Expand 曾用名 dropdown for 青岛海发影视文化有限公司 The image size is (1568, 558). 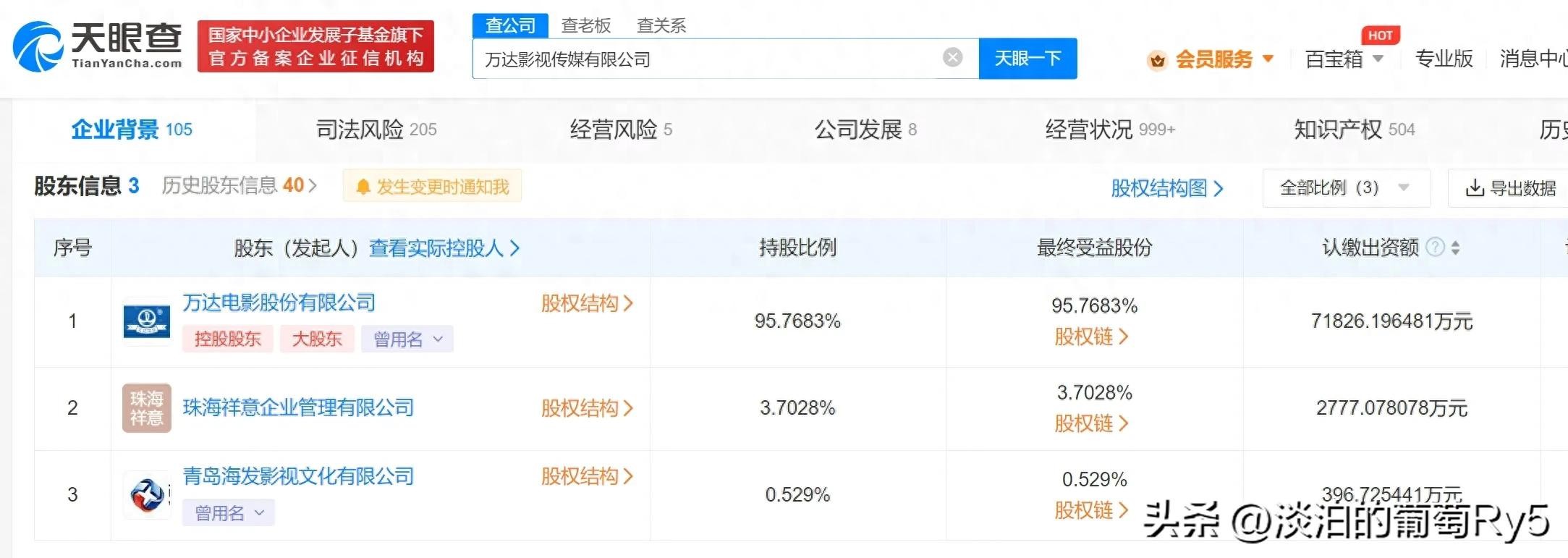coord(229,513)
